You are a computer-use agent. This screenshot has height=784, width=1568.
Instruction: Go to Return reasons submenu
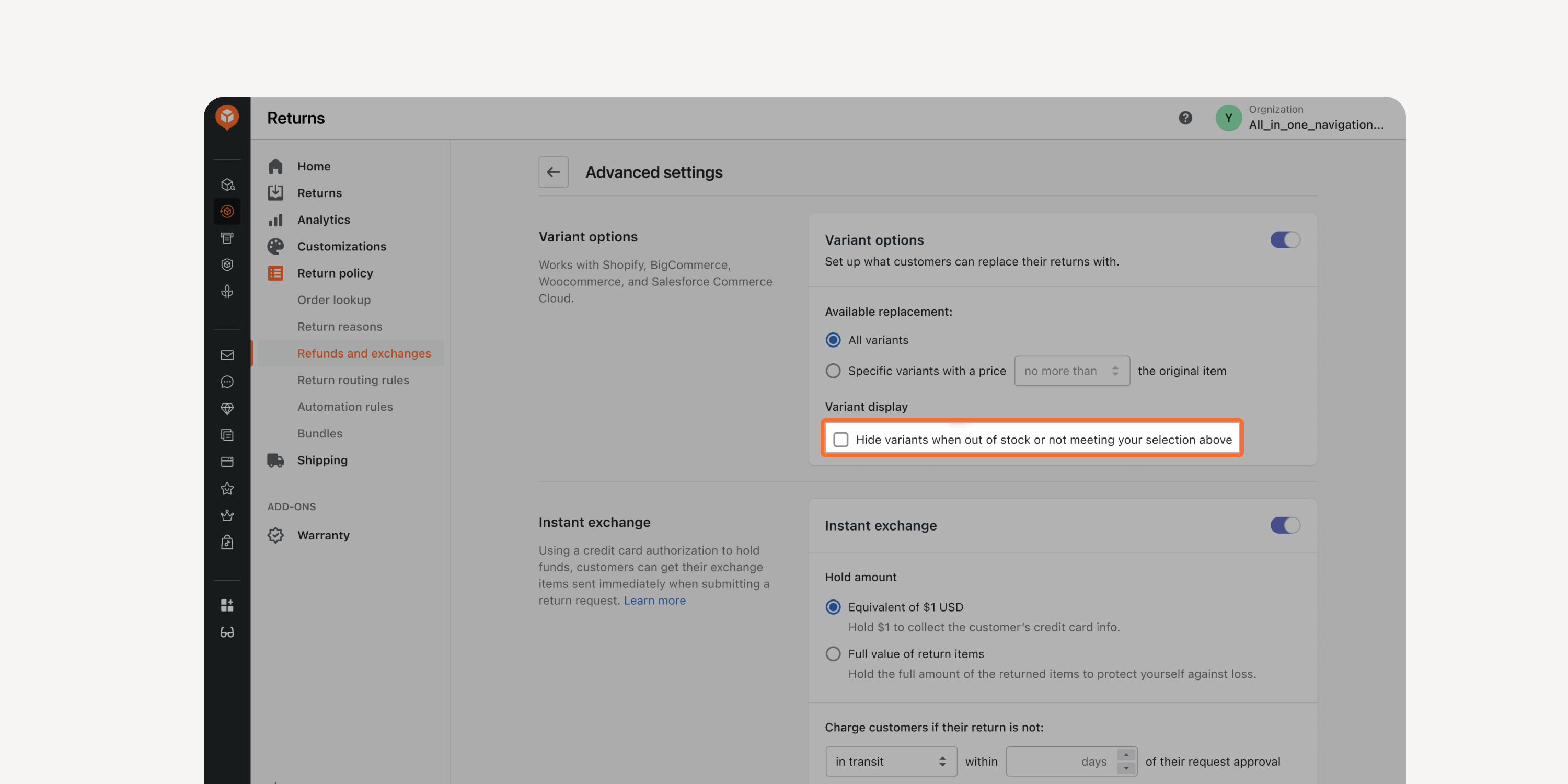(340, 326)
